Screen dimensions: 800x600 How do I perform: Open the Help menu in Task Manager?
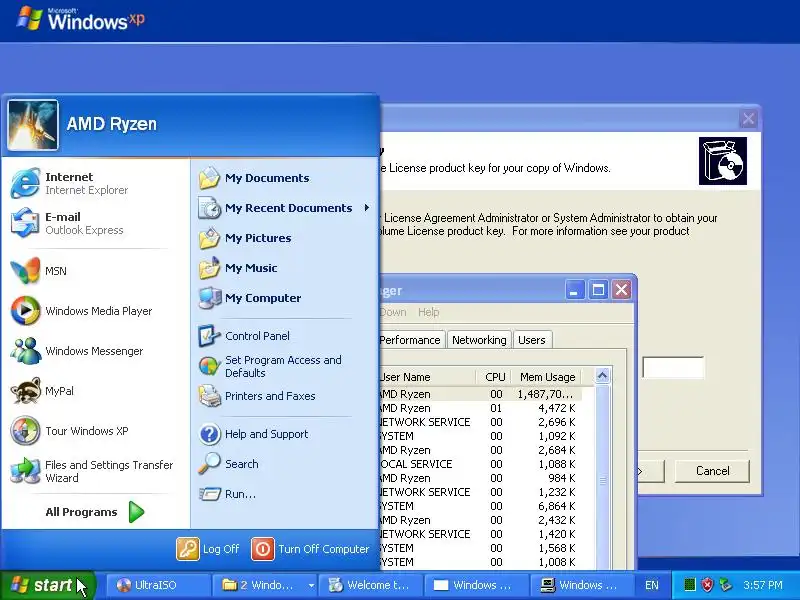click(x=428, y=312)
